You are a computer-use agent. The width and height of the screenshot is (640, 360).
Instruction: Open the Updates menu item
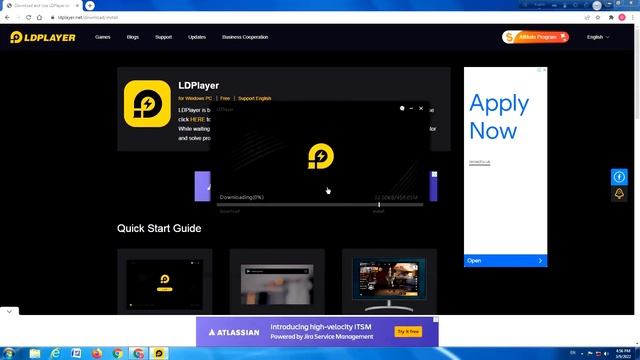tap(197, 37)
